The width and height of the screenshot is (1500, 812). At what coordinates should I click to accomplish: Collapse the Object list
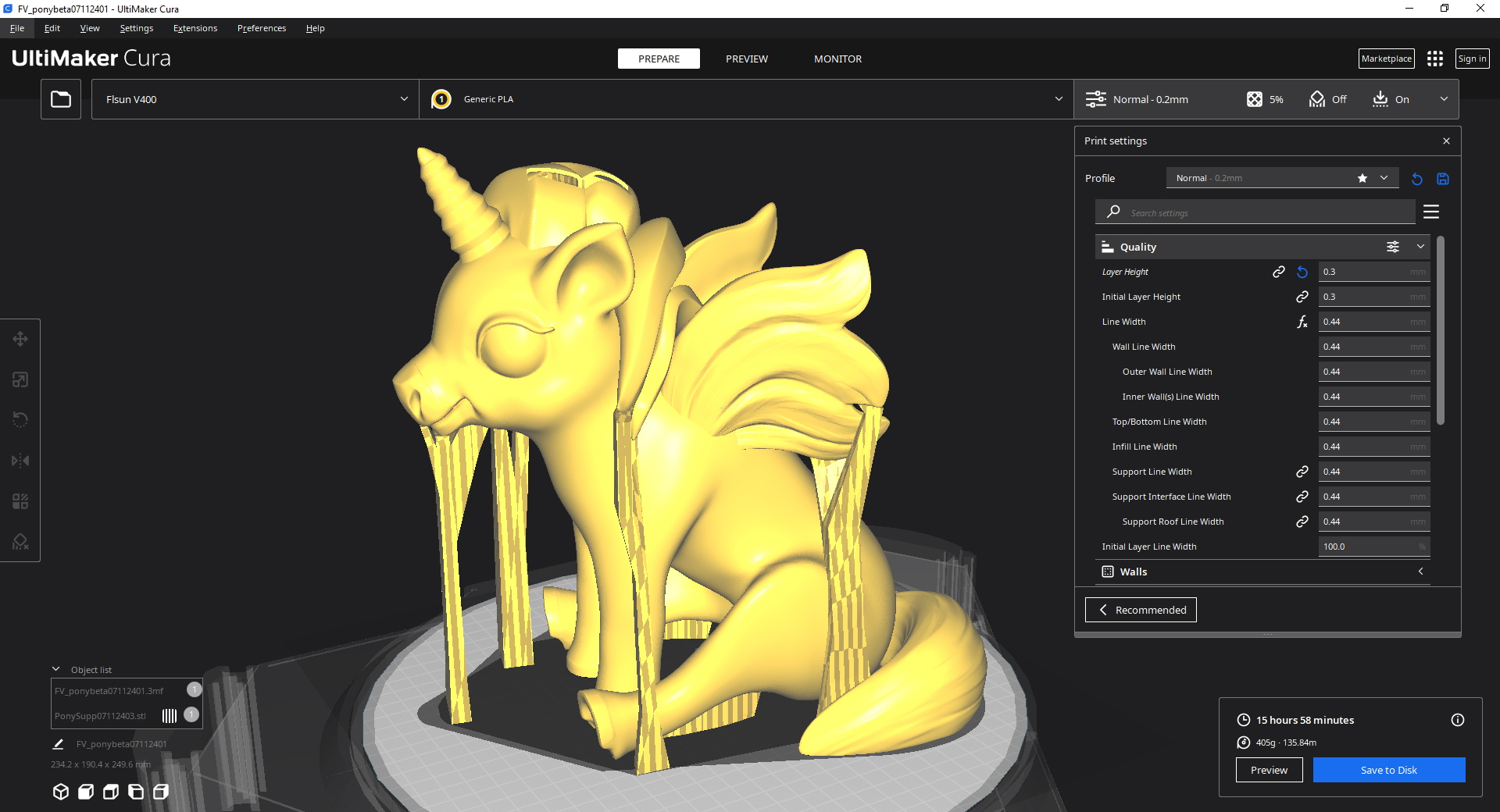pos(56,669)
